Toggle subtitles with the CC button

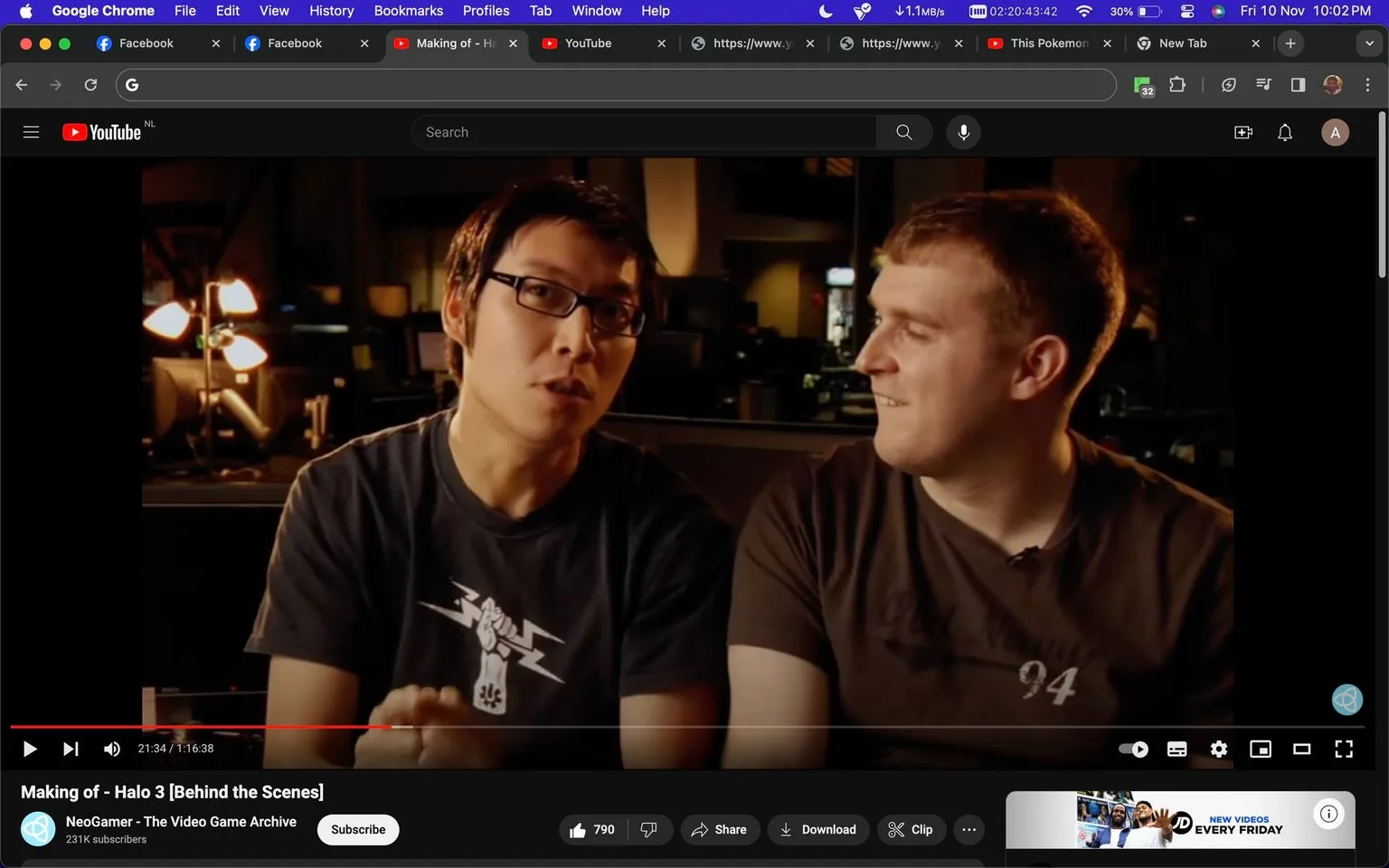1176,749
